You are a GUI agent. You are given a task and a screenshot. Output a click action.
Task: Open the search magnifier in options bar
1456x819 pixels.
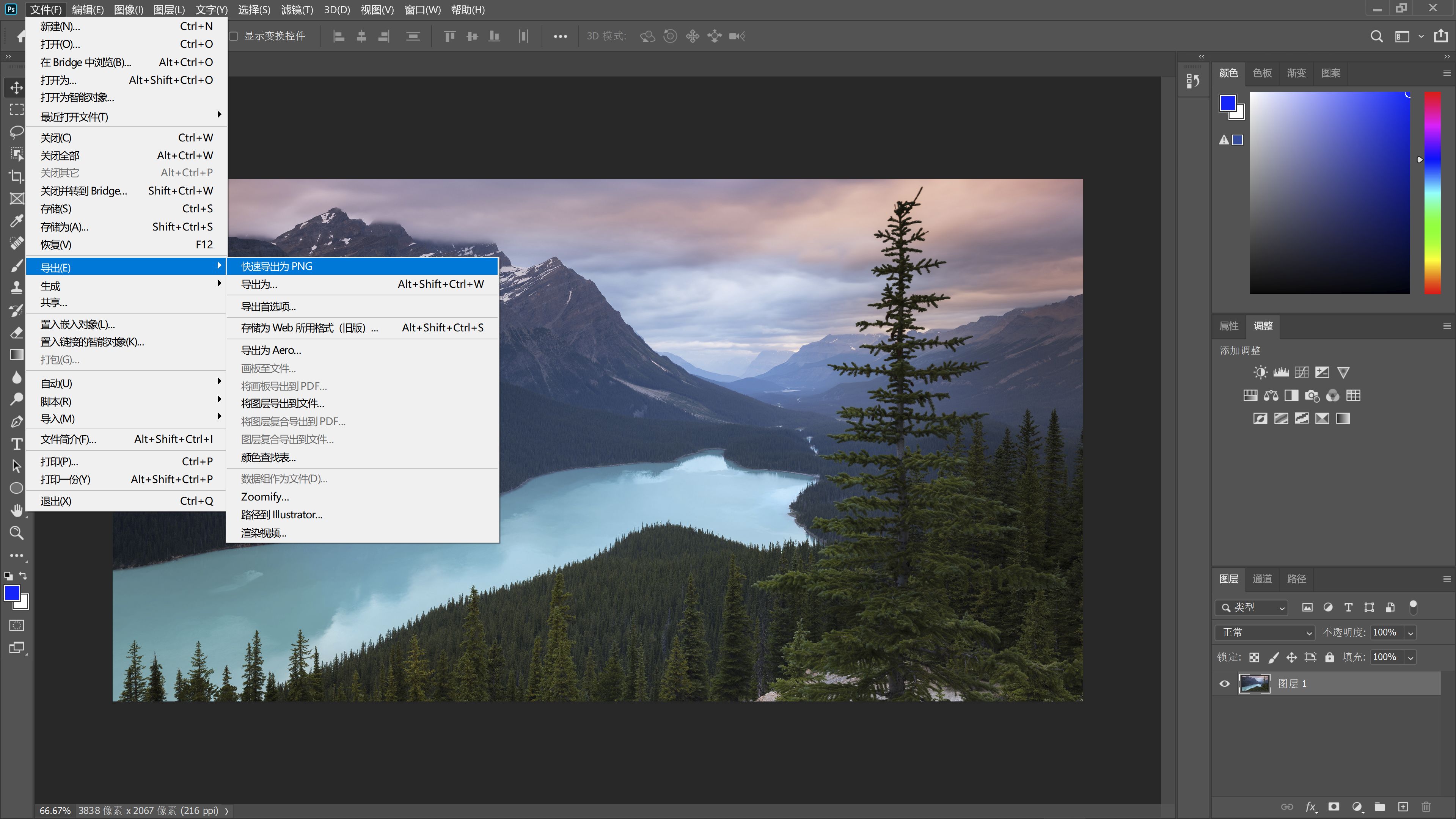click(x=1376, y=36)
